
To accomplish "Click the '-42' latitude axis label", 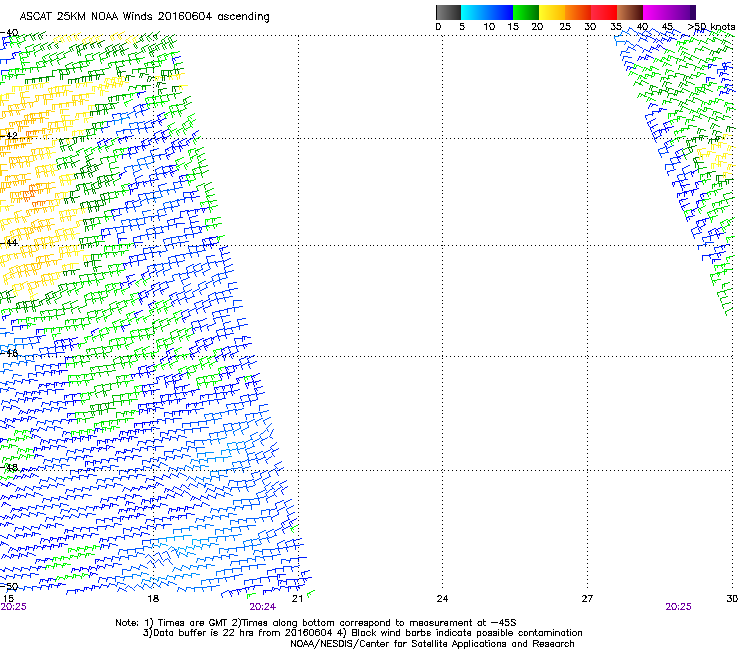I will (9, 136).
